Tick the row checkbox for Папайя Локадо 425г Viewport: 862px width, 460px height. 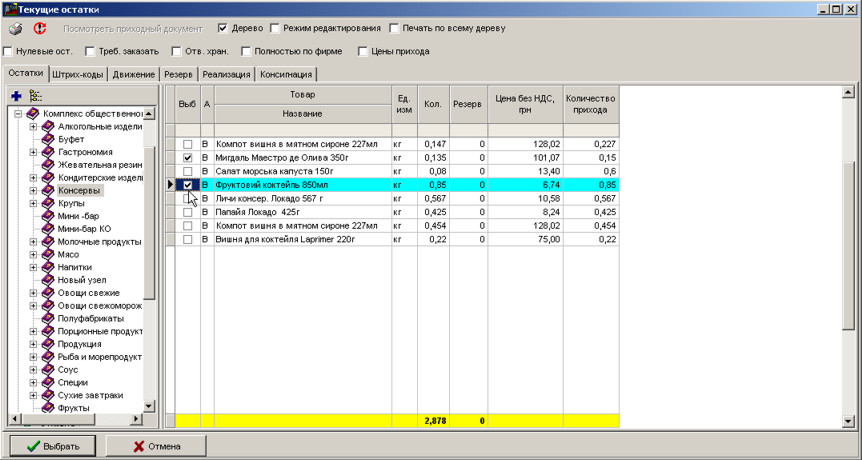pos(187,212)
